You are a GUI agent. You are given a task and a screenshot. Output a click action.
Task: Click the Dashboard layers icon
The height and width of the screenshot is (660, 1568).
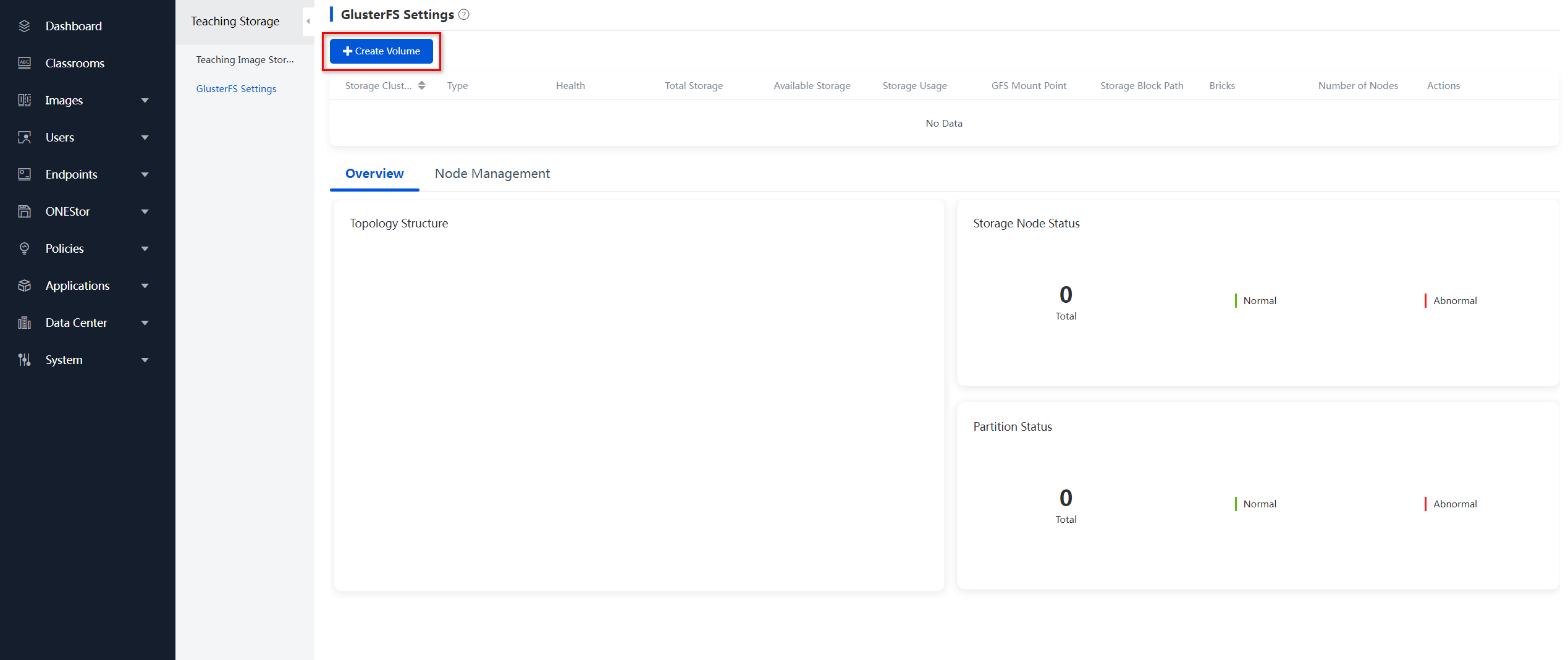pos(24,26)
